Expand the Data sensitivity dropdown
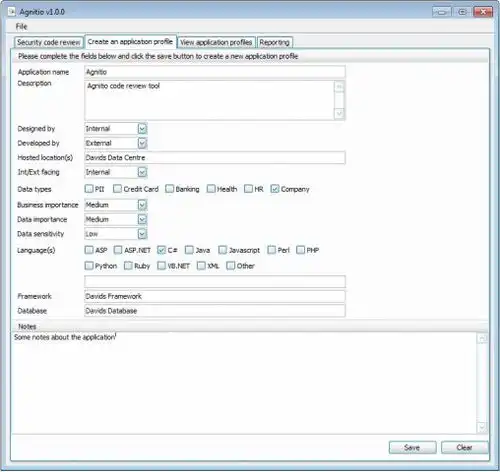Image resolution: width=500 pixels, height=472 pixels. tap(142, 234)
